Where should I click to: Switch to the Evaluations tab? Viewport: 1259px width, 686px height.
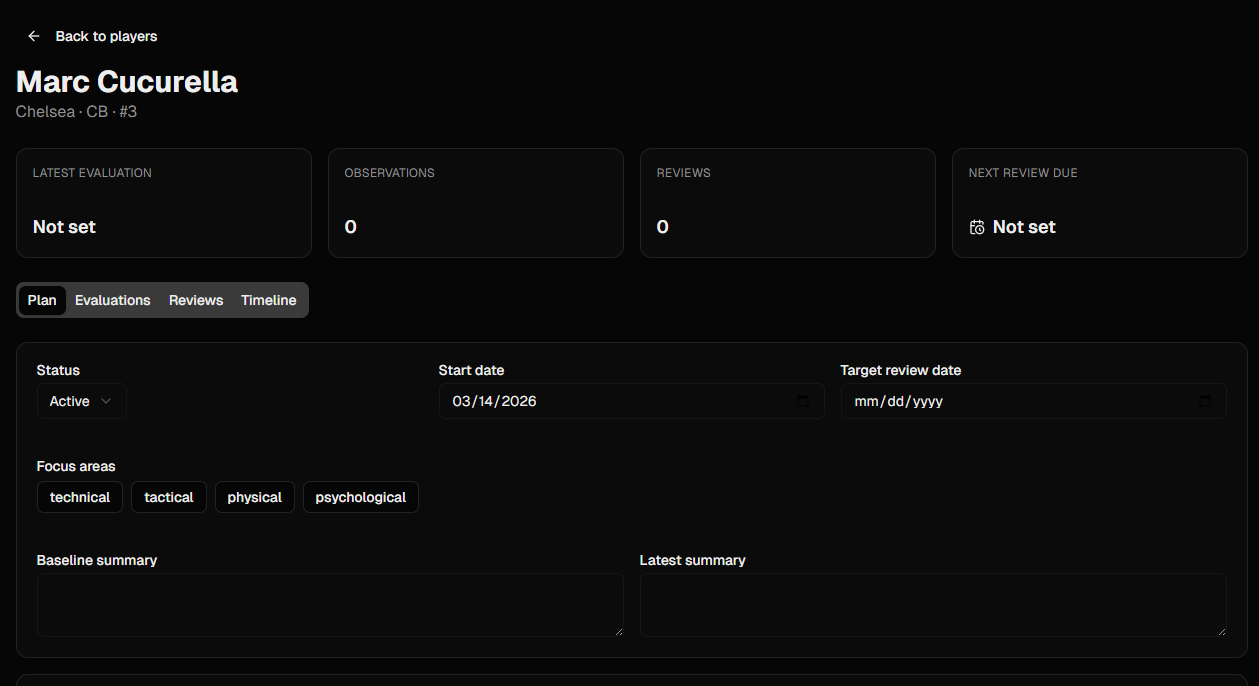click(113, 300)
